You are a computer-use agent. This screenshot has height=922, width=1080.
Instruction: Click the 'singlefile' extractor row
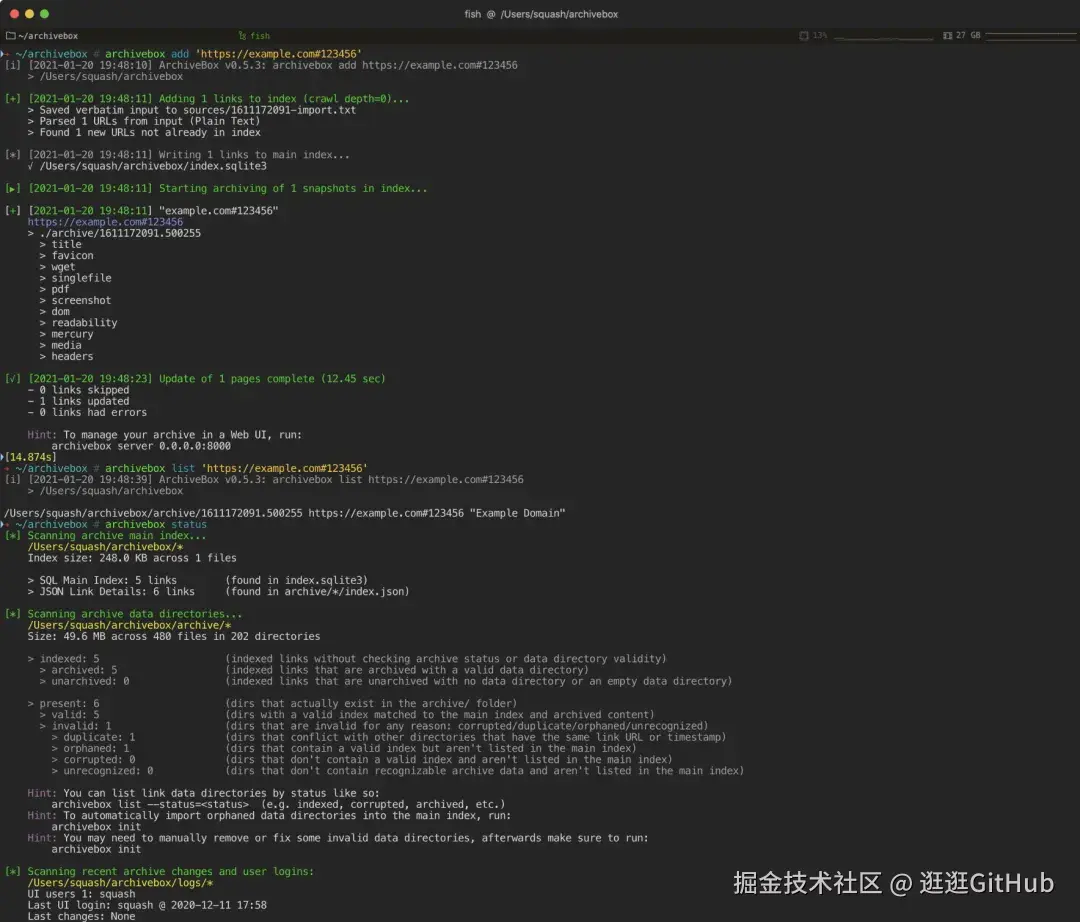tap(76, 278)
